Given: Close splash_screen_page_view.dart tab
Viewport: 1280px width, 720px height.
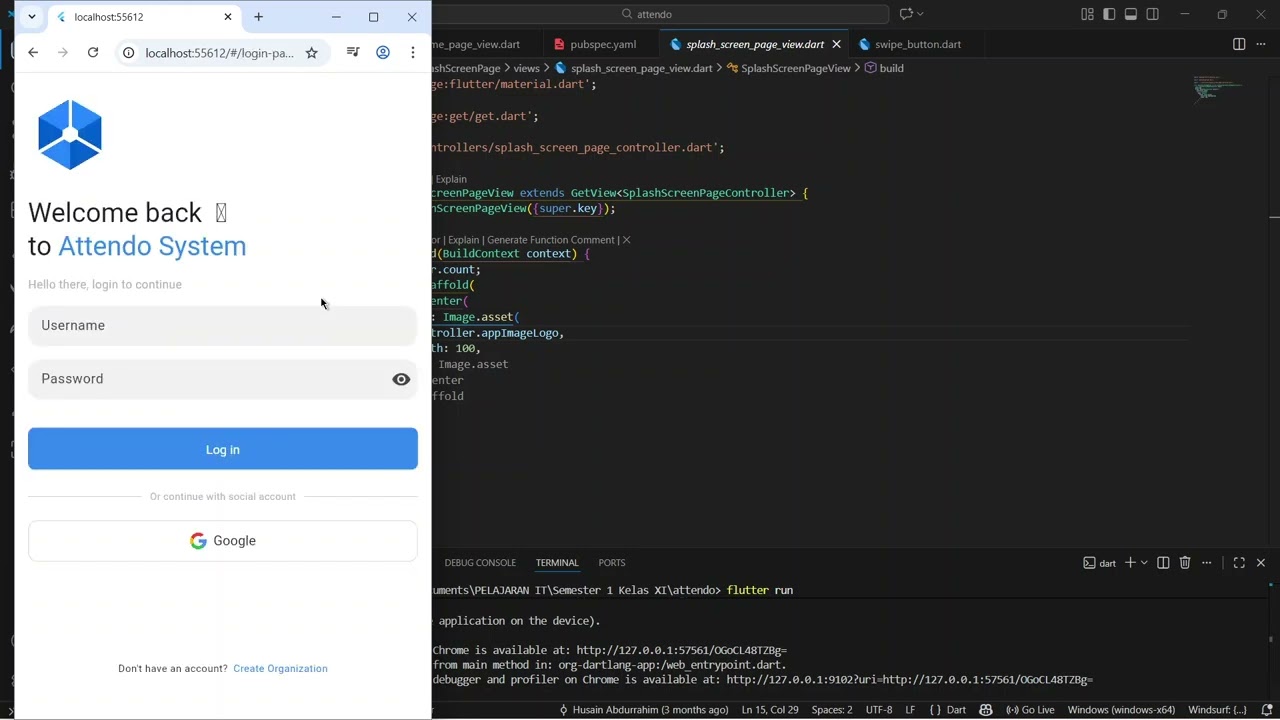Looking at the screenshot, I should (836, 45).
